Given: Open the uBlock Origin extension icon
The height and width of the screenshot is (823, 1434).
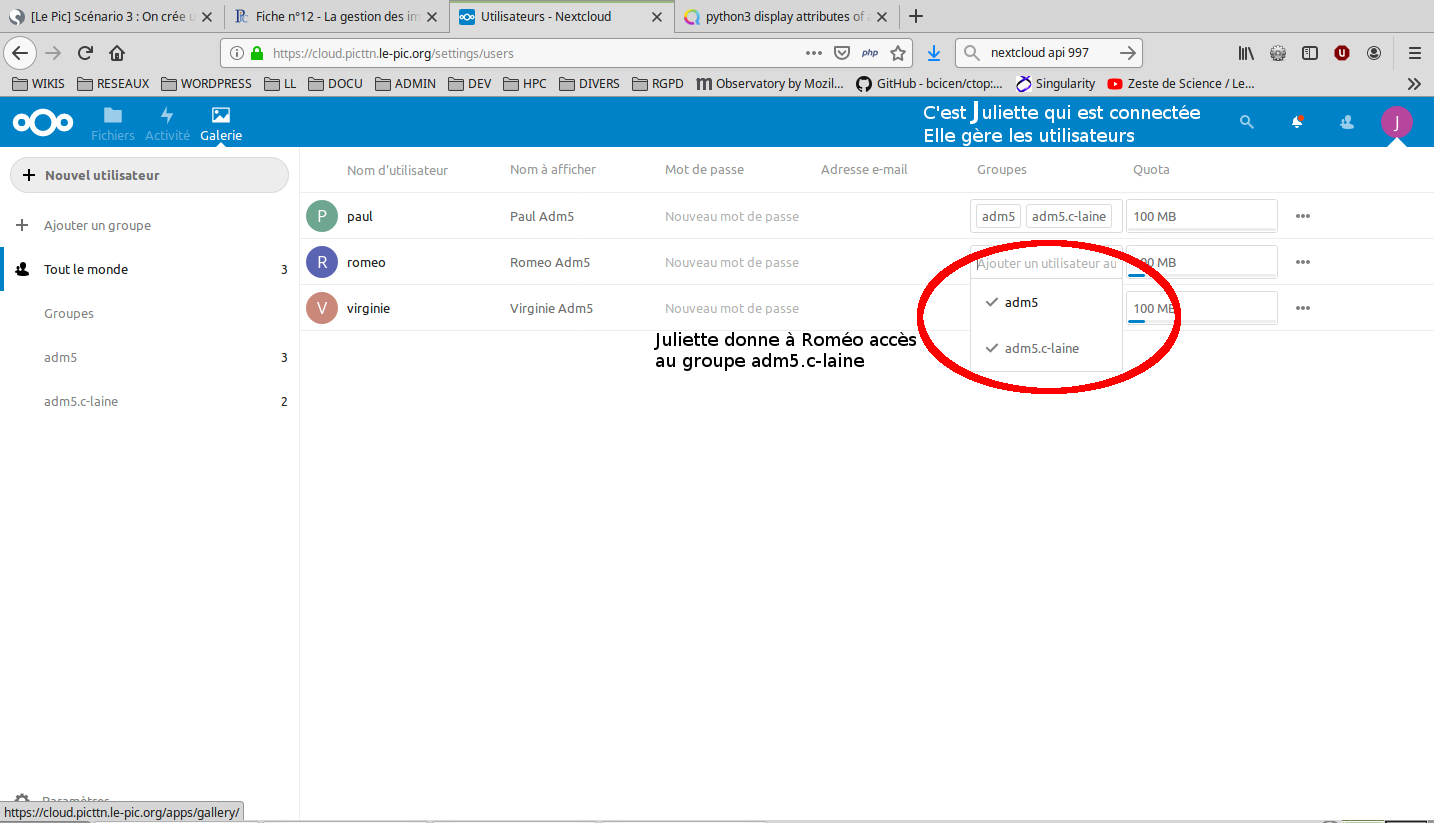Looking at the screenshot, I should point(1342,53).
